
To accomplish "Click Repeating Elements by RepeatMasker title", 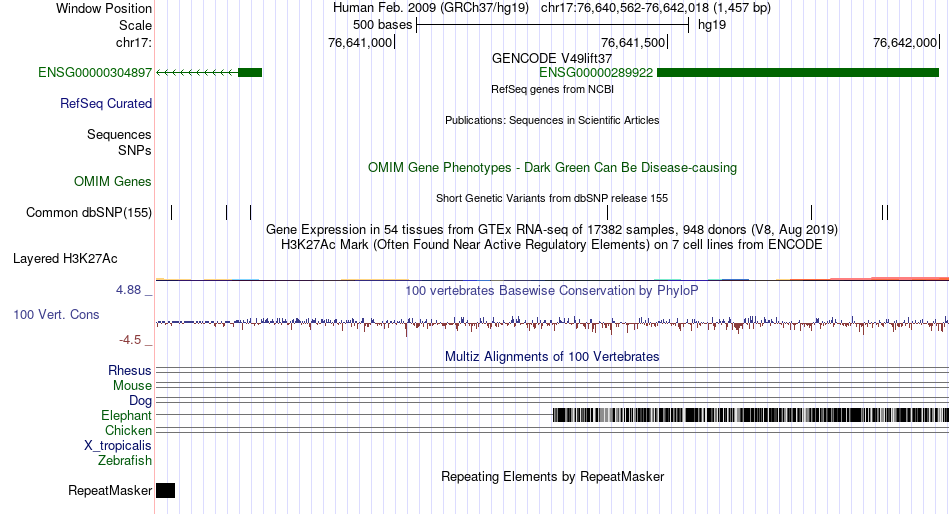I will (x=552, y=476).
